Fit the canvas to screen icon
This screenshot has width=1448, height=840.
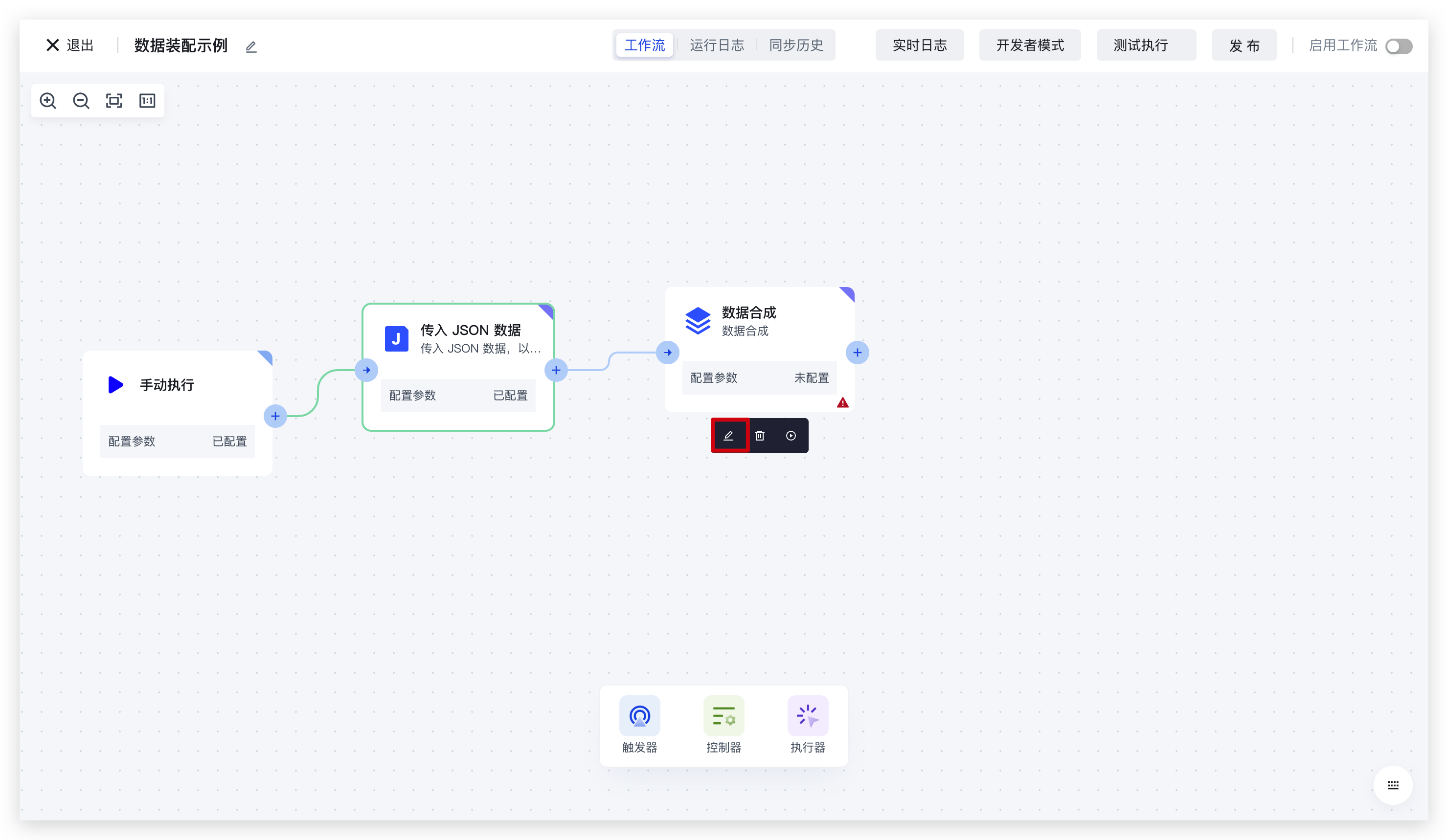coord(114,101)
